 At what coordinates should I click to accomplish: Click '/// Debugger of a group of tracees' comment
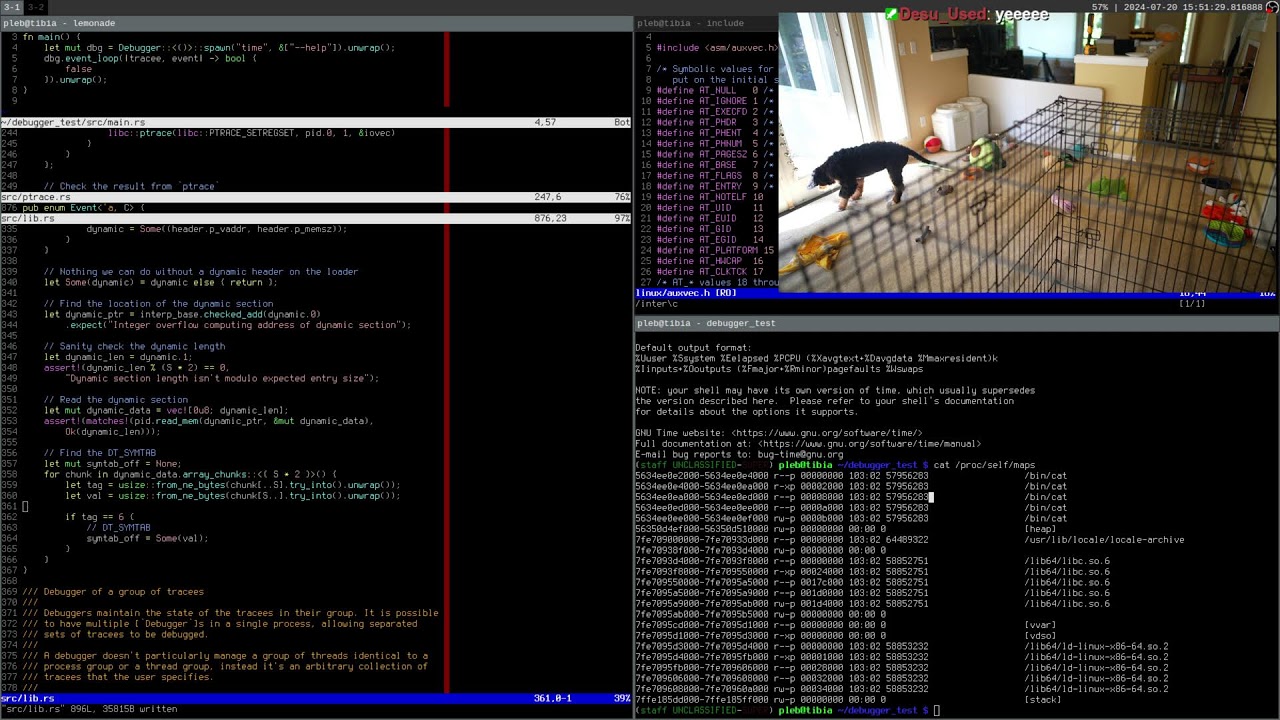coord(113,591)
